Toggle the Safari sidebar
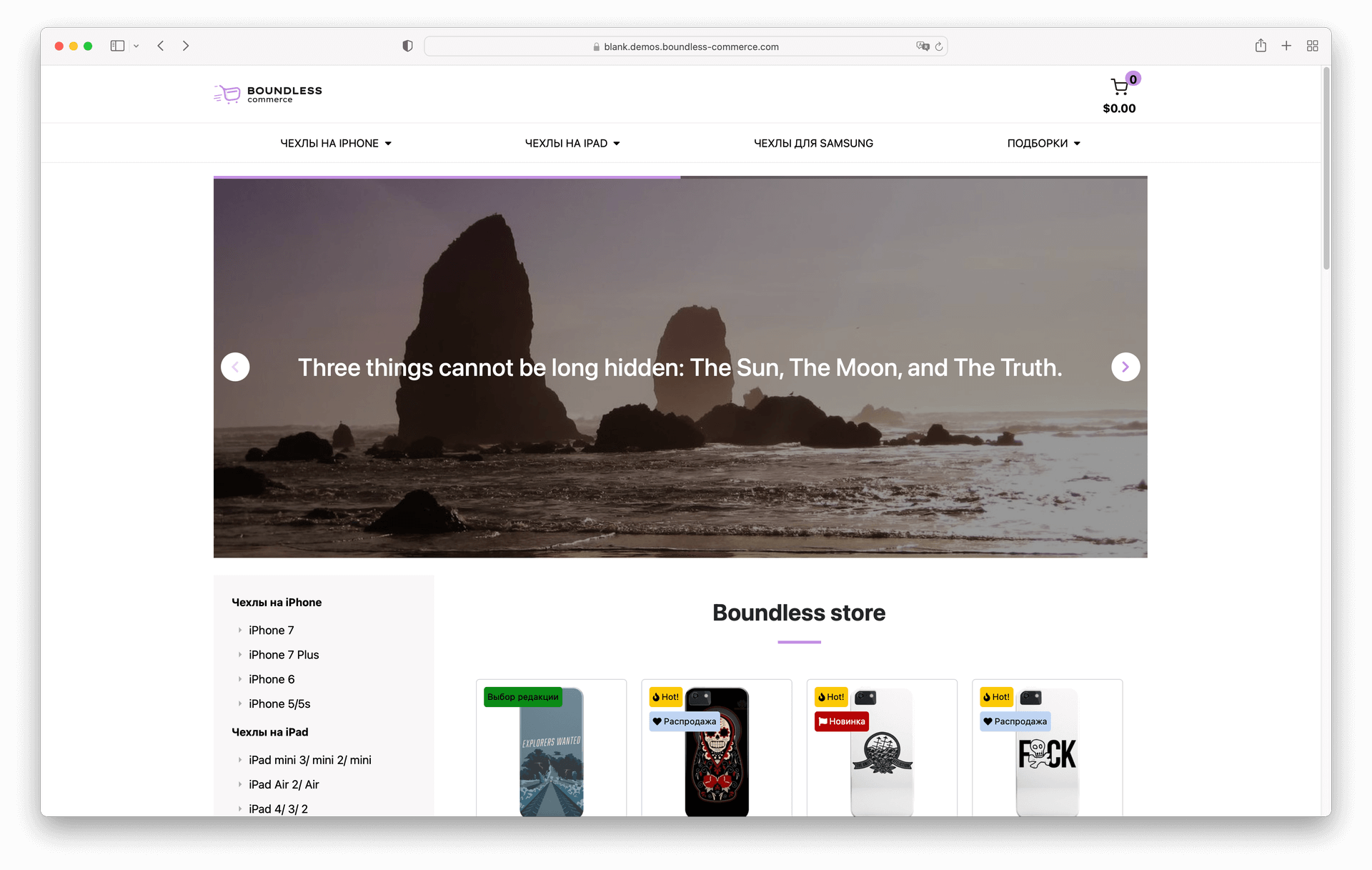The height and width of the screenshot is (870, 1372). (x=118, y=46)
